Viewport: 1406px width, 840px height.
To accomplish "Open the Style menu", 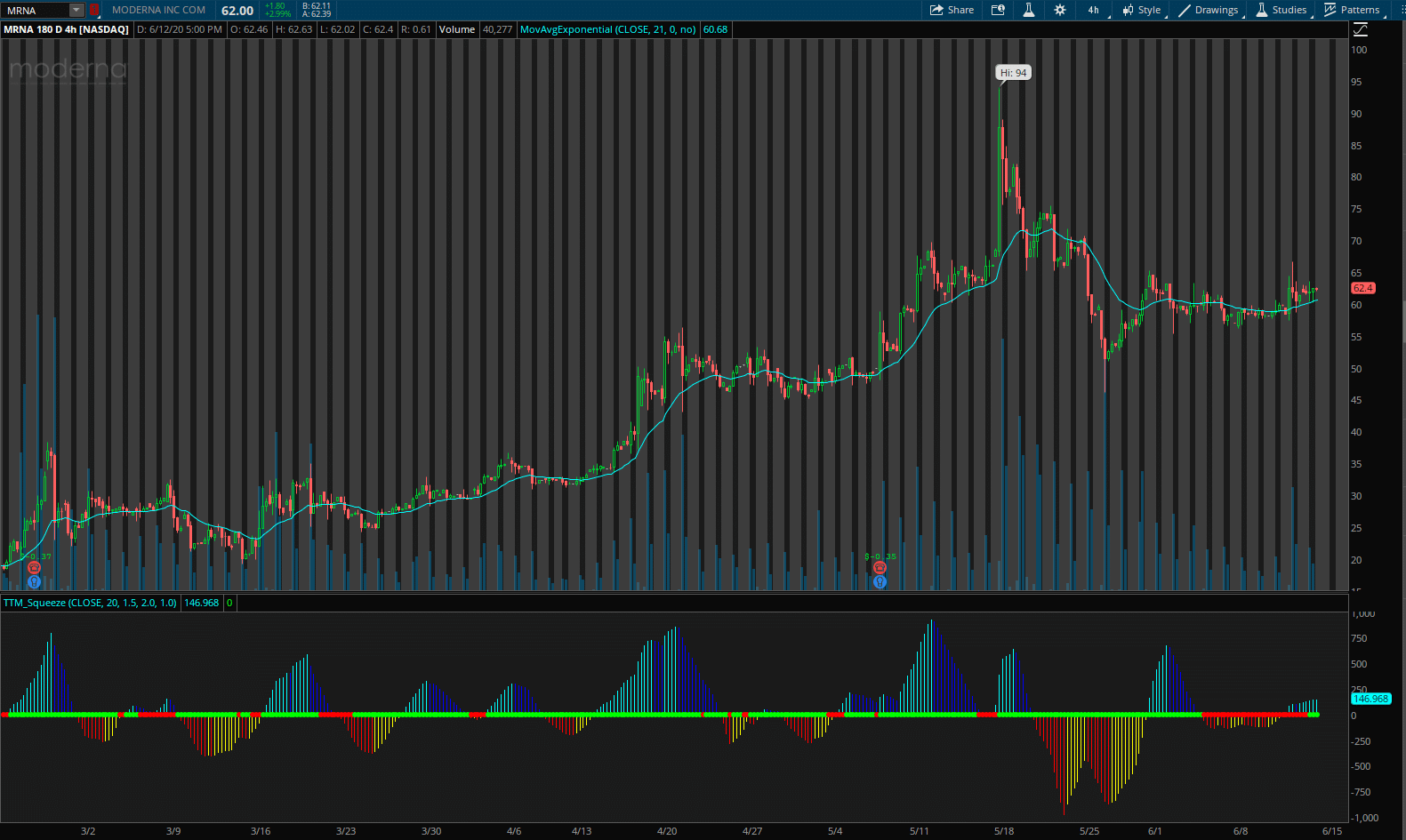I will pyautogui.click(x=1142, y=10).
